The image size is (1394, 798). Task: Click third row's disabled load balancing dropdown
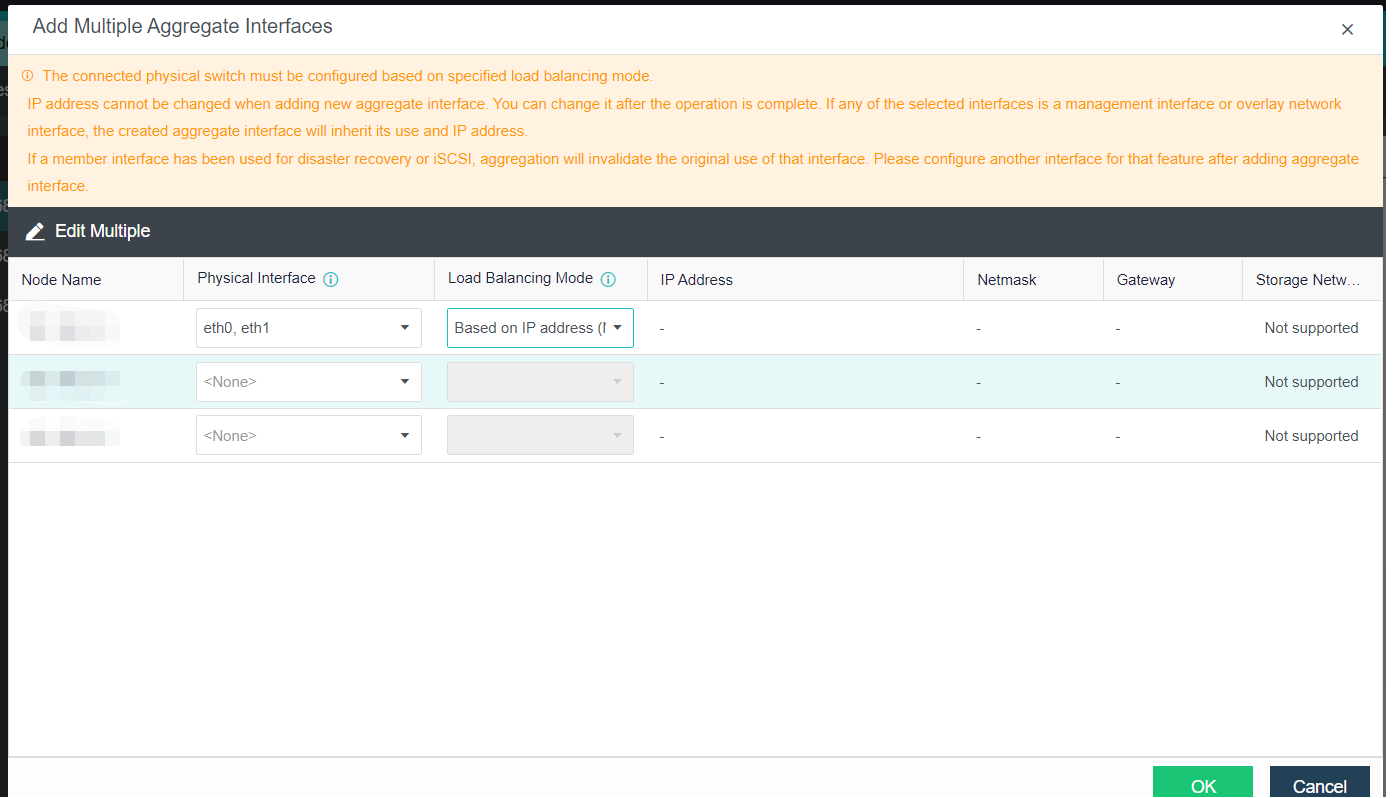tap(540, 436)
